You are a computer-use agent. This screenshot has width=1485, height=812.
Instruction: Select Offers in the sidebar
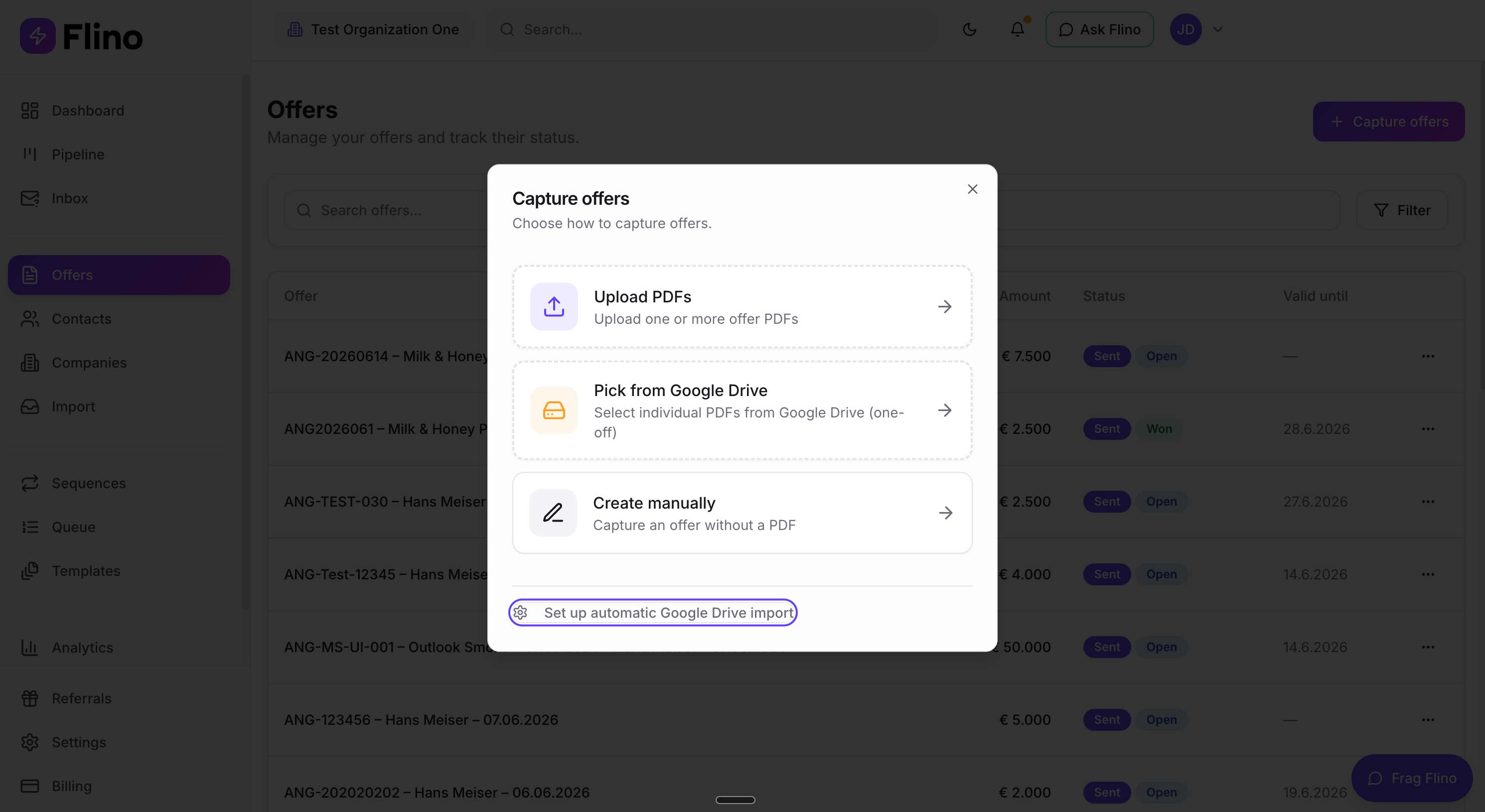coord(119,275)
